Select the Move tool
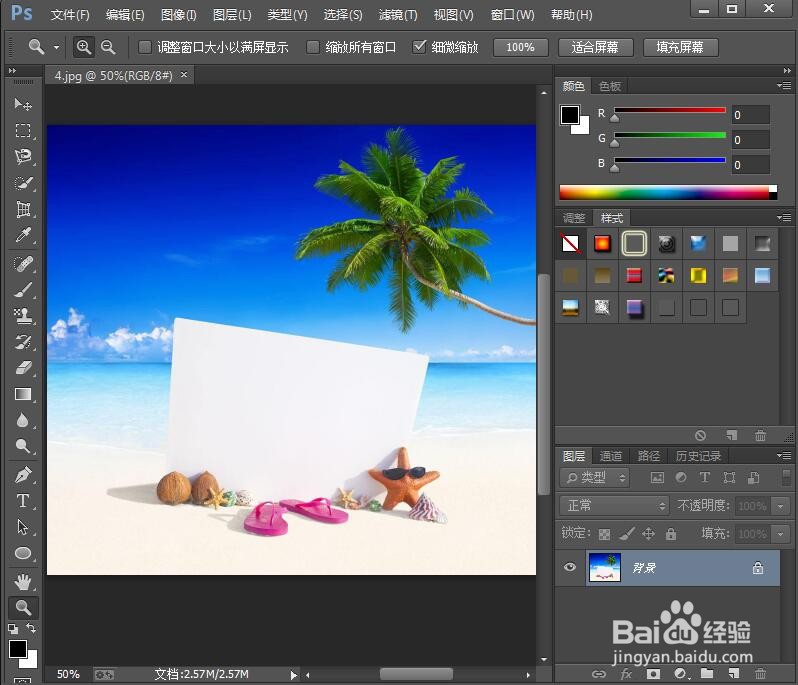798x685 pixels. click(22, 104)
